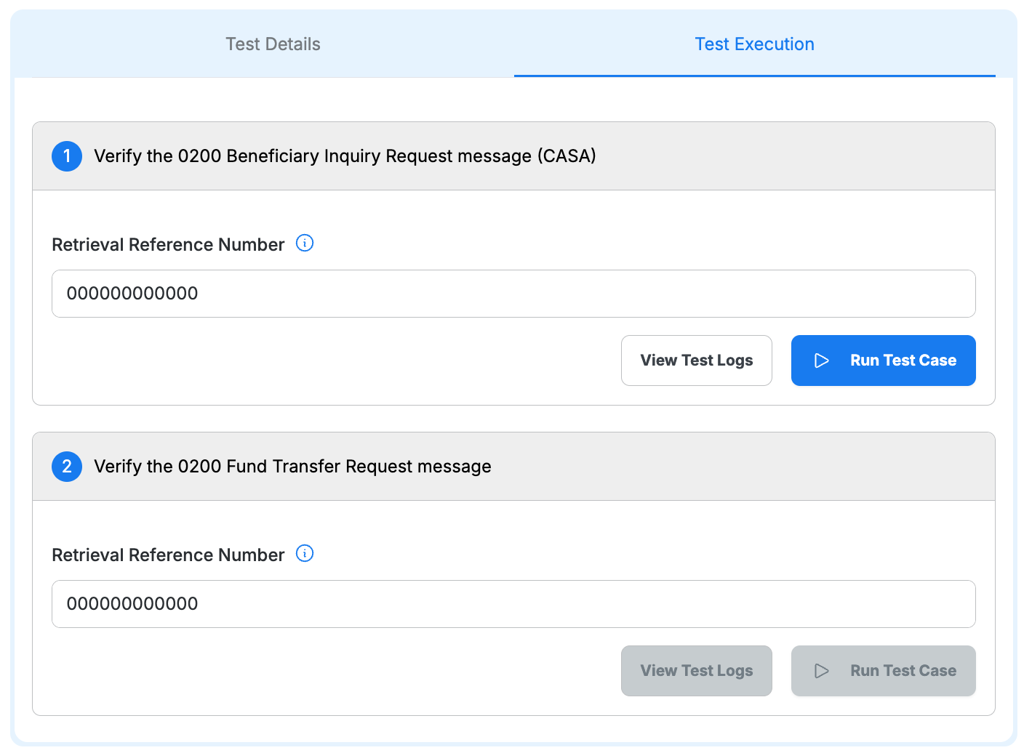Select the numbered circle badge for step 1

(x=66, y=156)
